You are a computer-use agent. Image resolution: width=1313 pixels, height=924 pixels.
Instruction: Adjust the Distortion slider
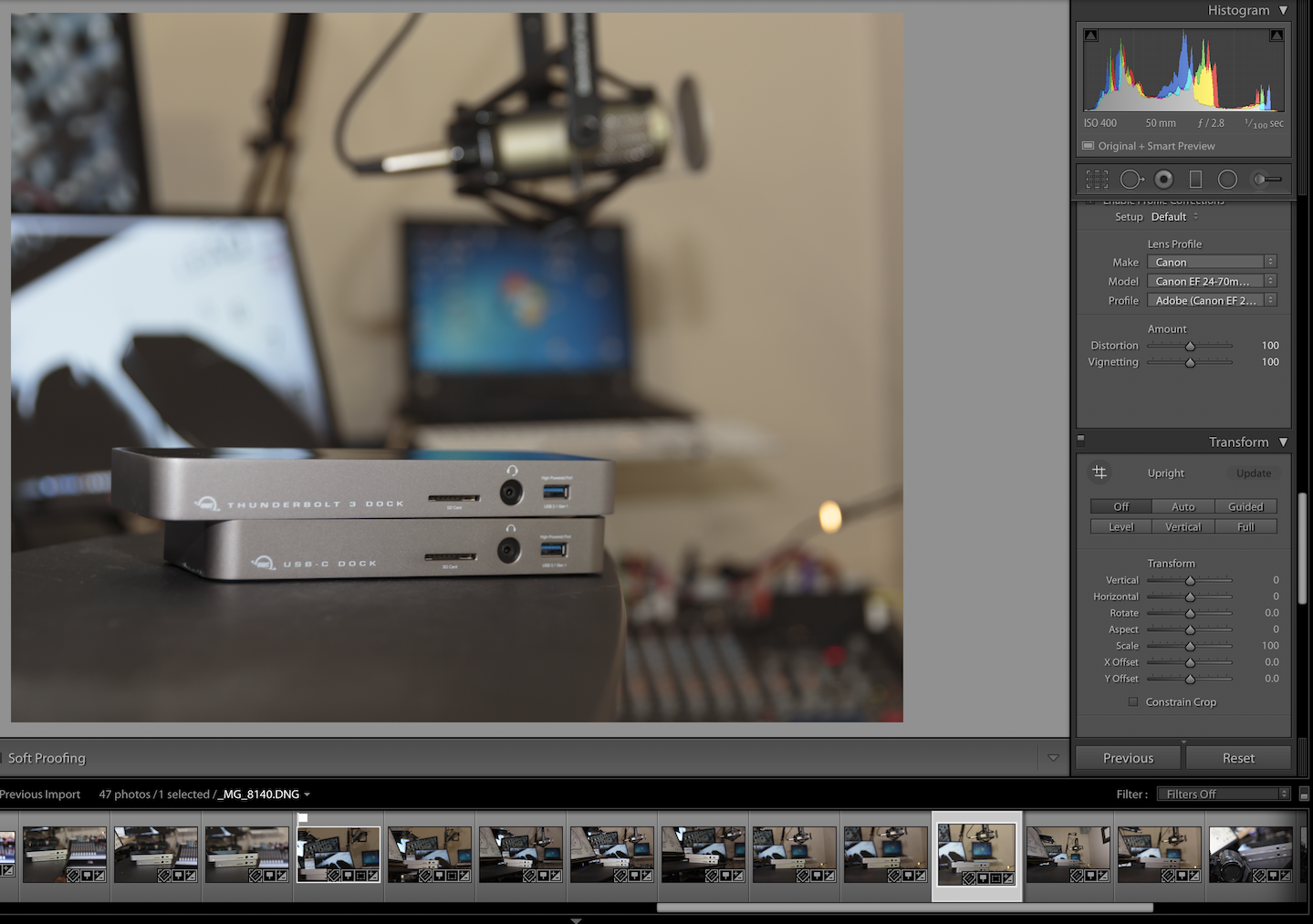coord(1190,346)
